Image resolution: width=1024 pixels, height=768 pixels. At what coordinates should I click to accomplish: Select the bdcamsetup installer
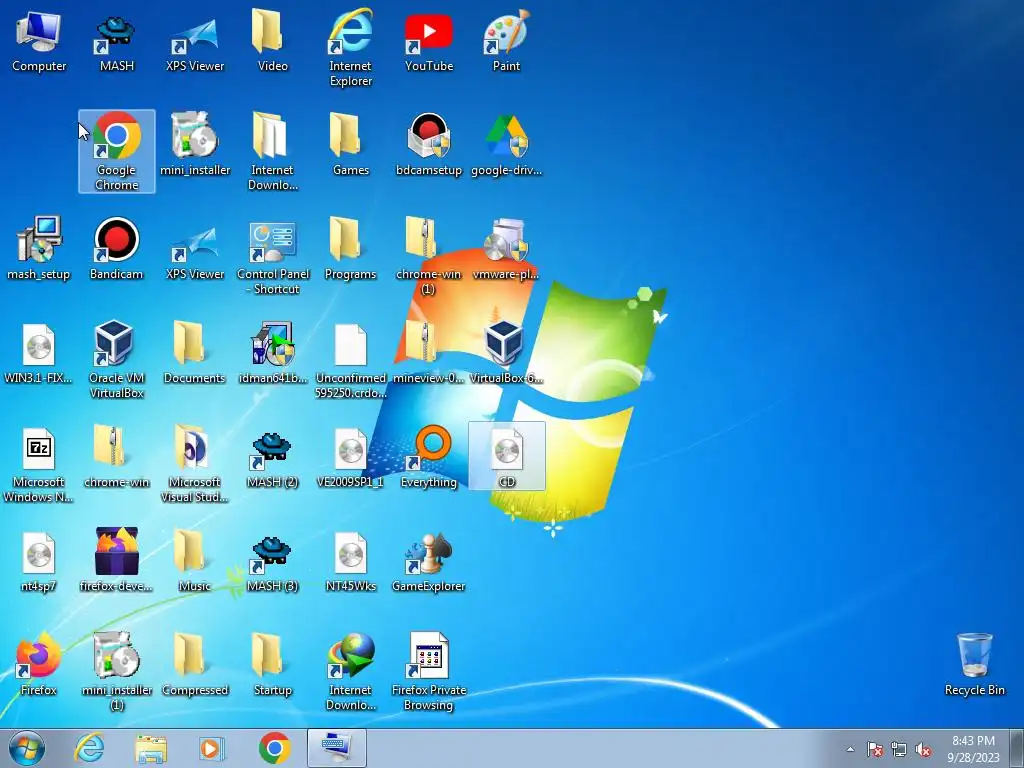[x=428, y=144]
